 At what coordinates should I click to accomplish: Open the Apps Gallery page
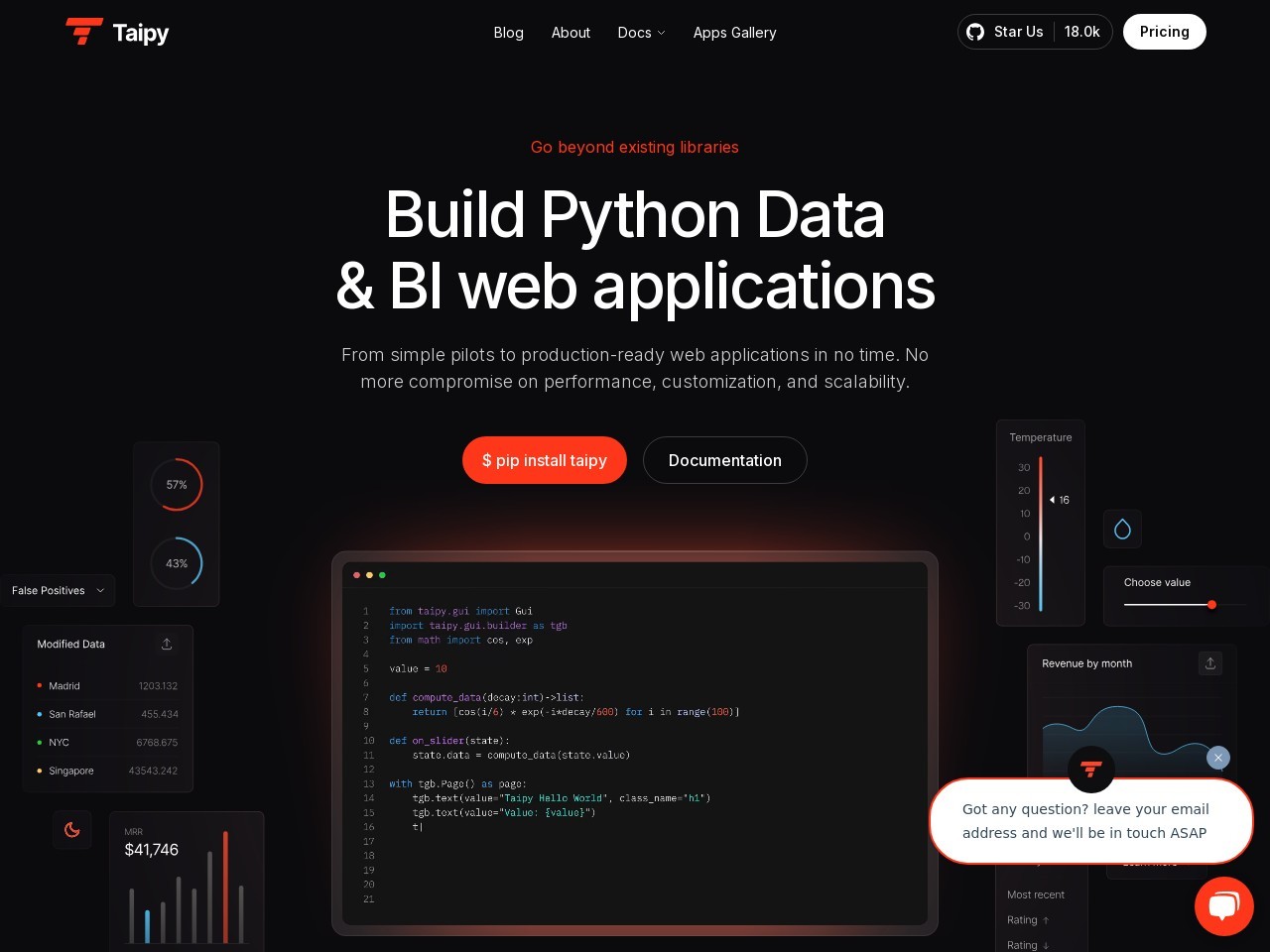pos(734,33)
